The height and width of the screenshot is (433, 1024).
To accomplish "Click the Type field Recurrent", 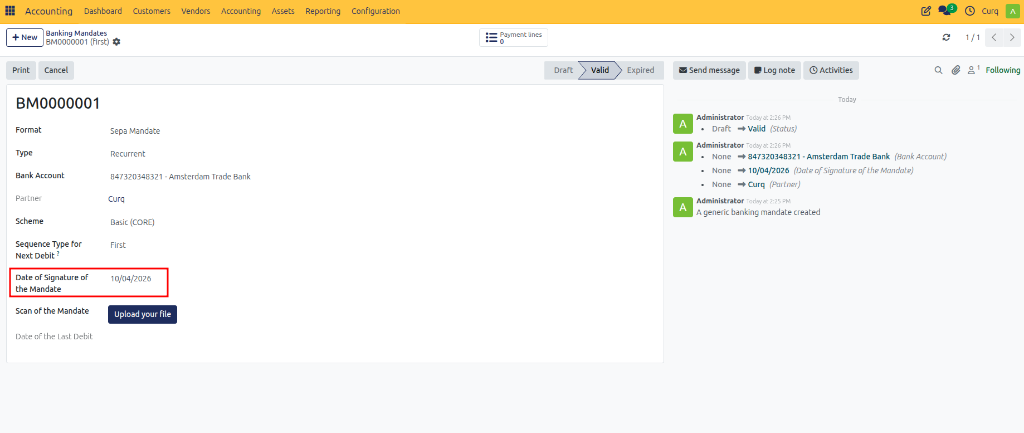I will (x=128, y=154).
